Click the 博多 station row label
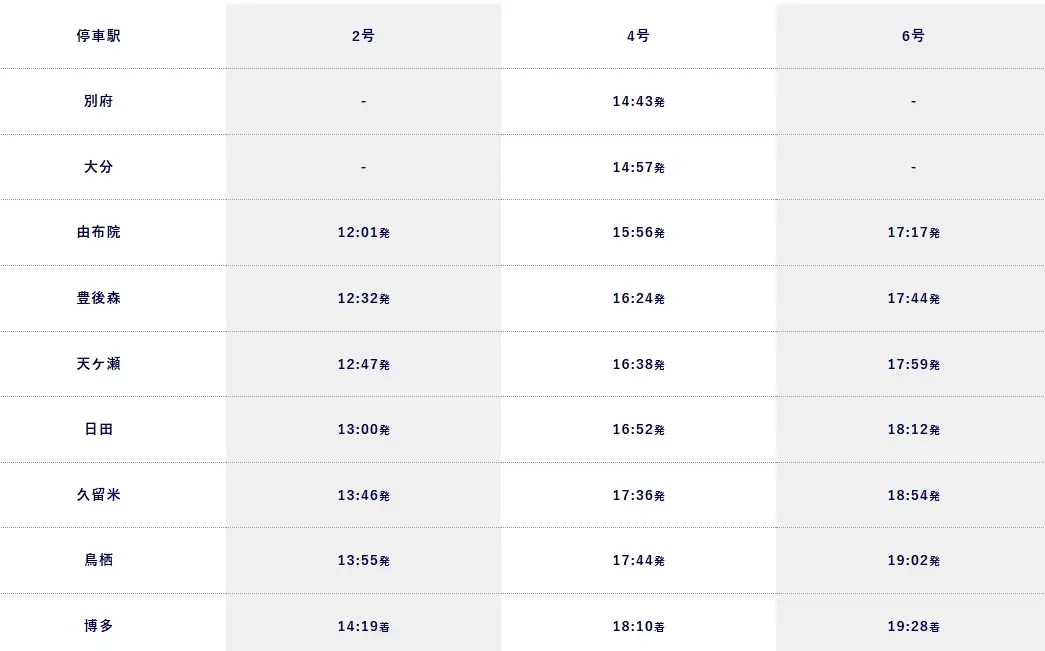 click(x=98, y=626)
